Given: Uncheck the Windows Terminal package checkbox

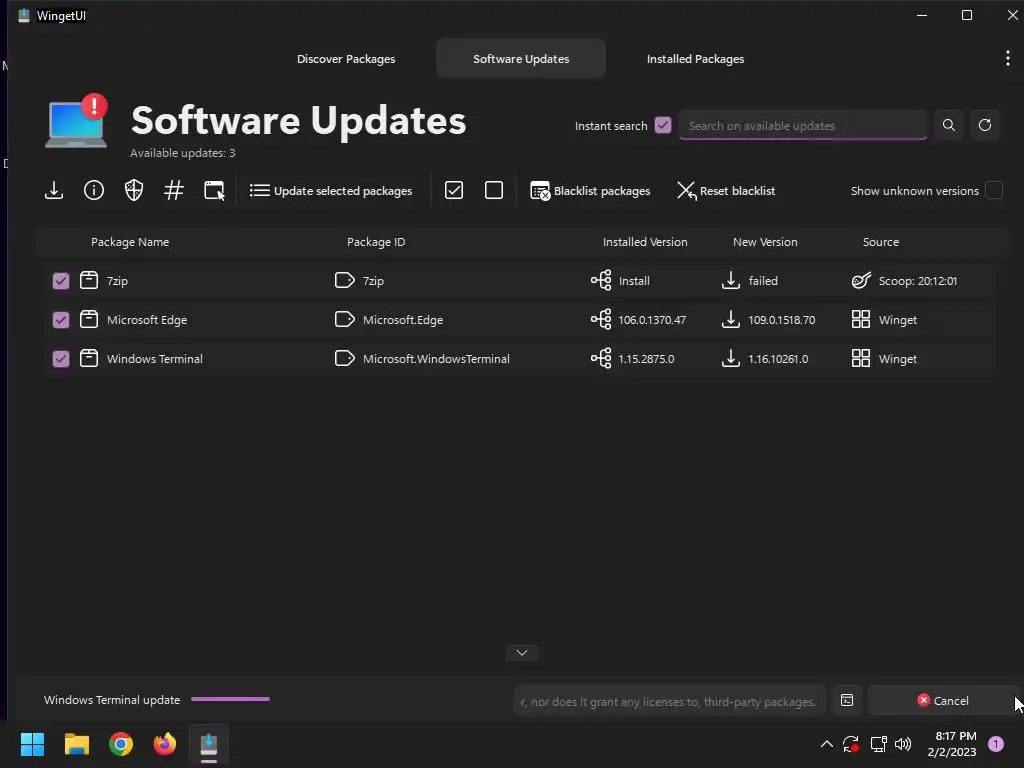Looking at the screenshot, I should tap(61, 359).
